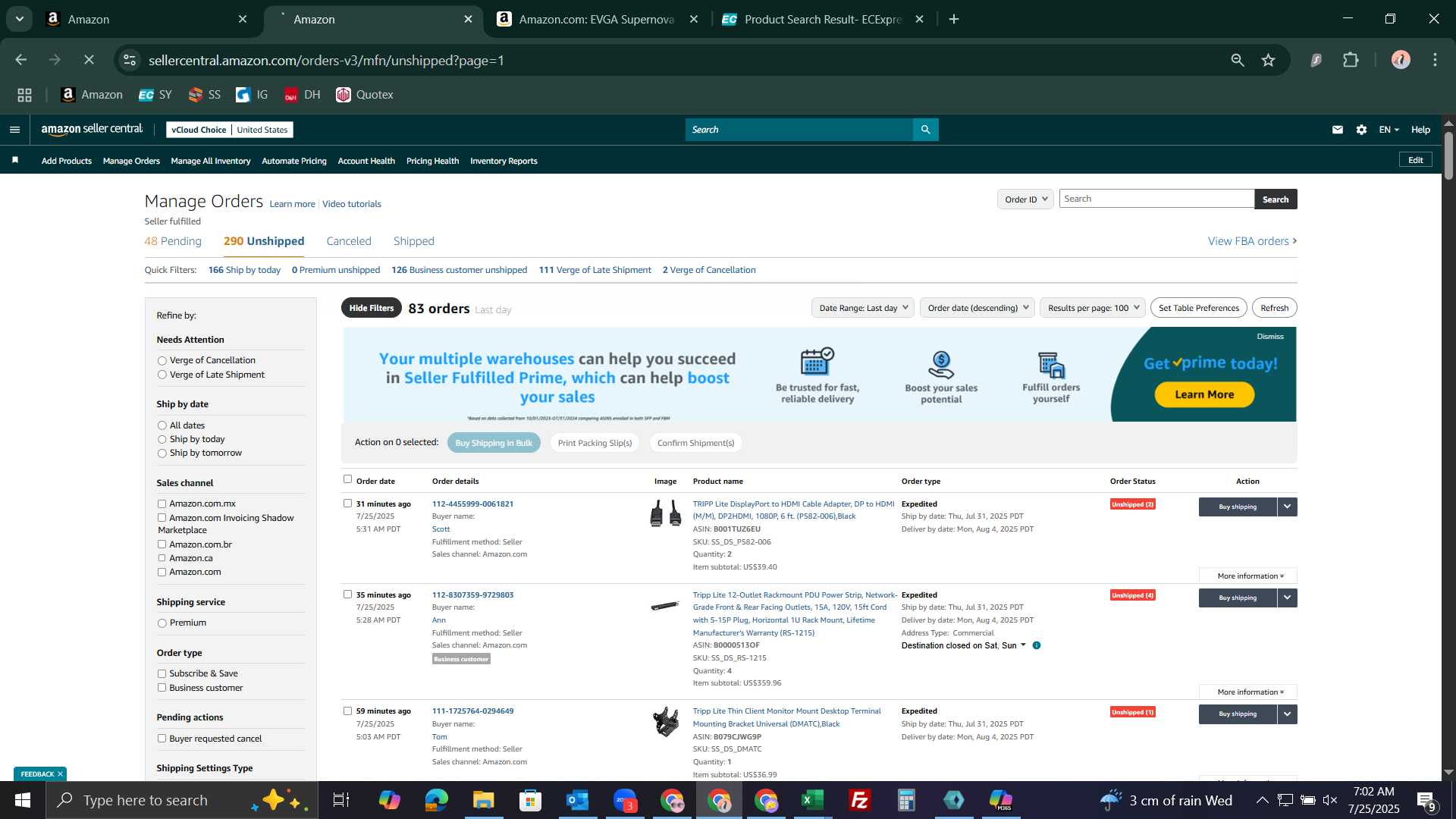Select Ship by today radio option
Screen dimensions: 1456x819
click(x=162, y=440)
